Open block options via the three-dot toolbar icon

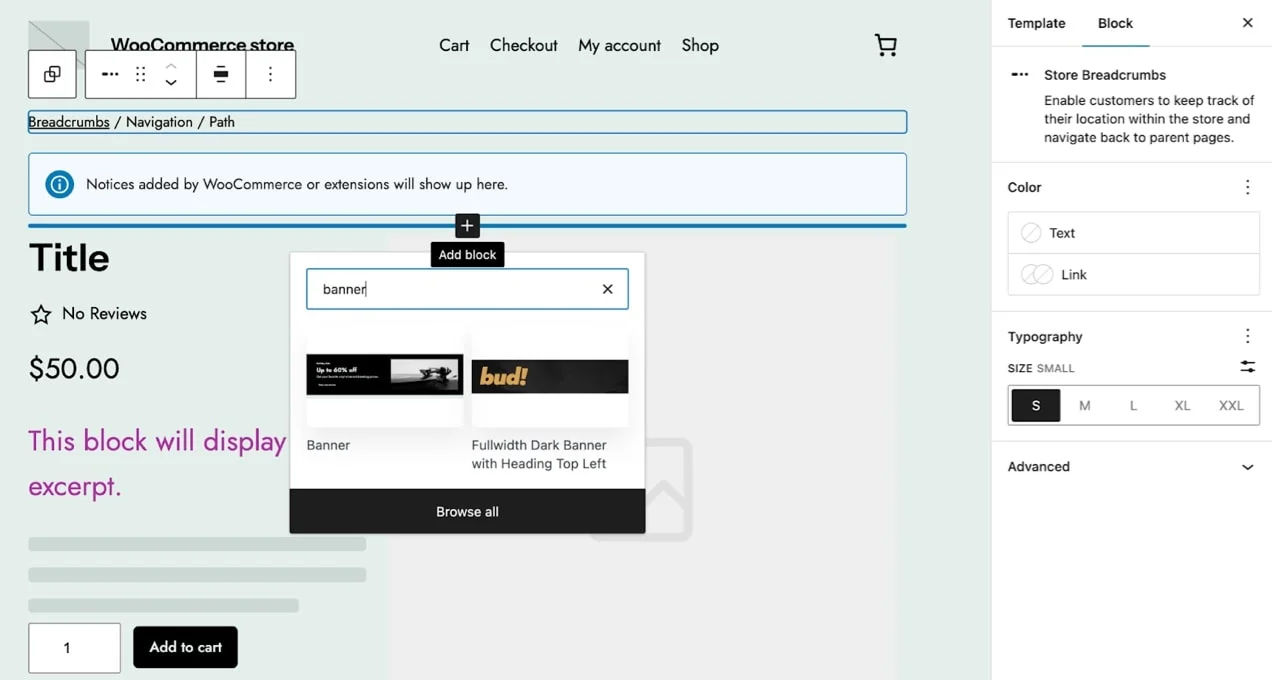coord(271,74)
